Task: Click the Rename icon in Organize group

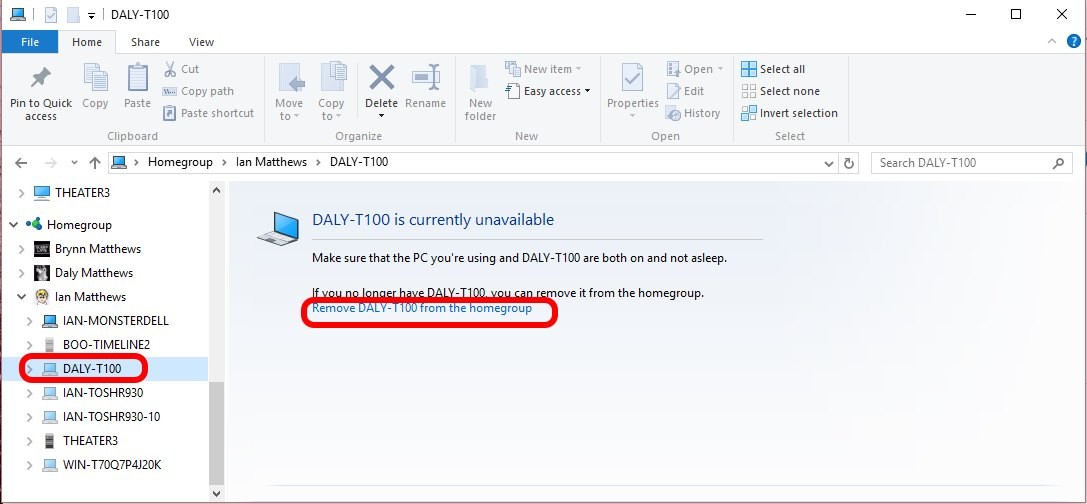Action: (x=426, y=78)
